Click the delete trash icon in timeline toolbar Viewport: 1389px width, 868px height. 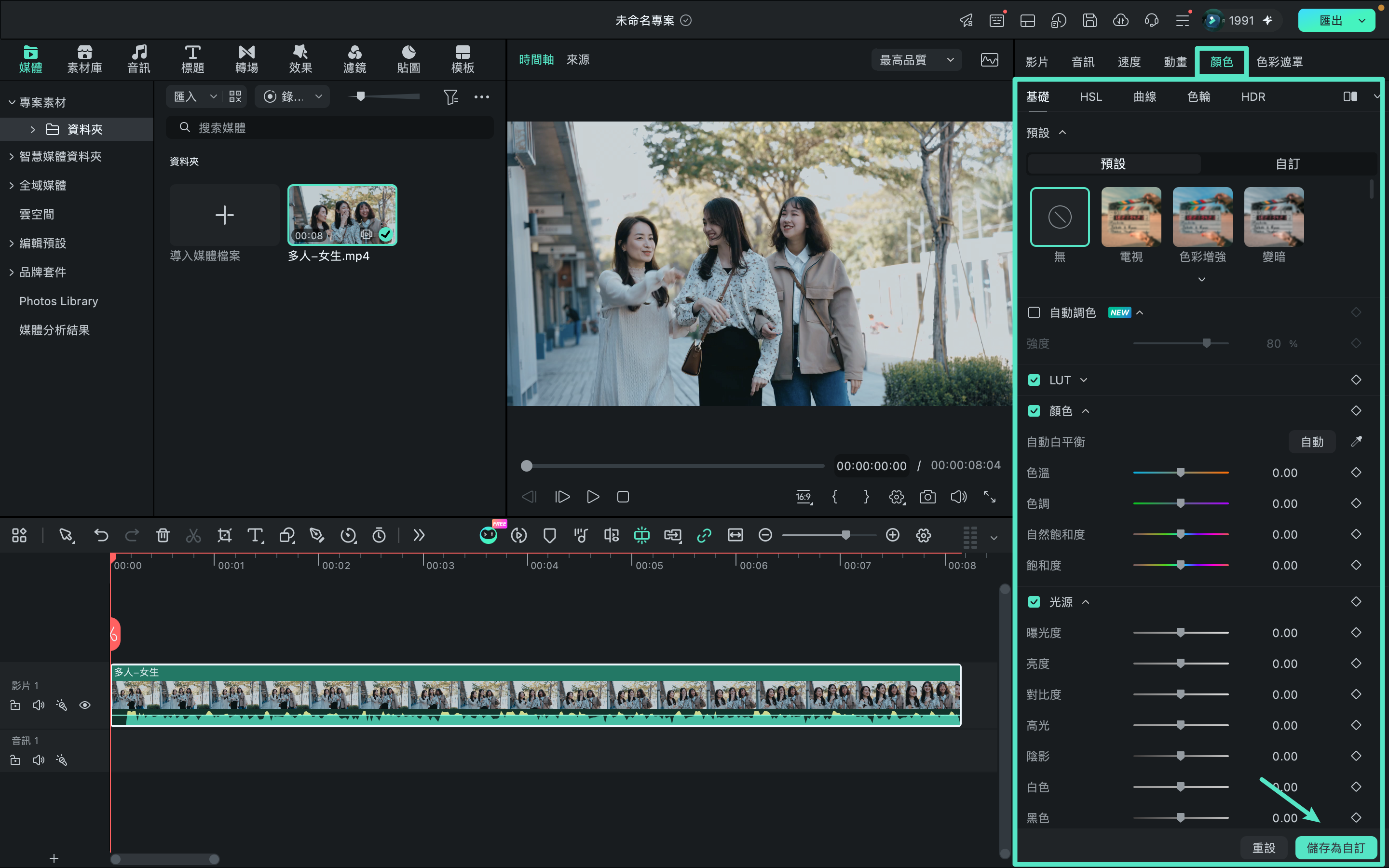coord(163,535)
